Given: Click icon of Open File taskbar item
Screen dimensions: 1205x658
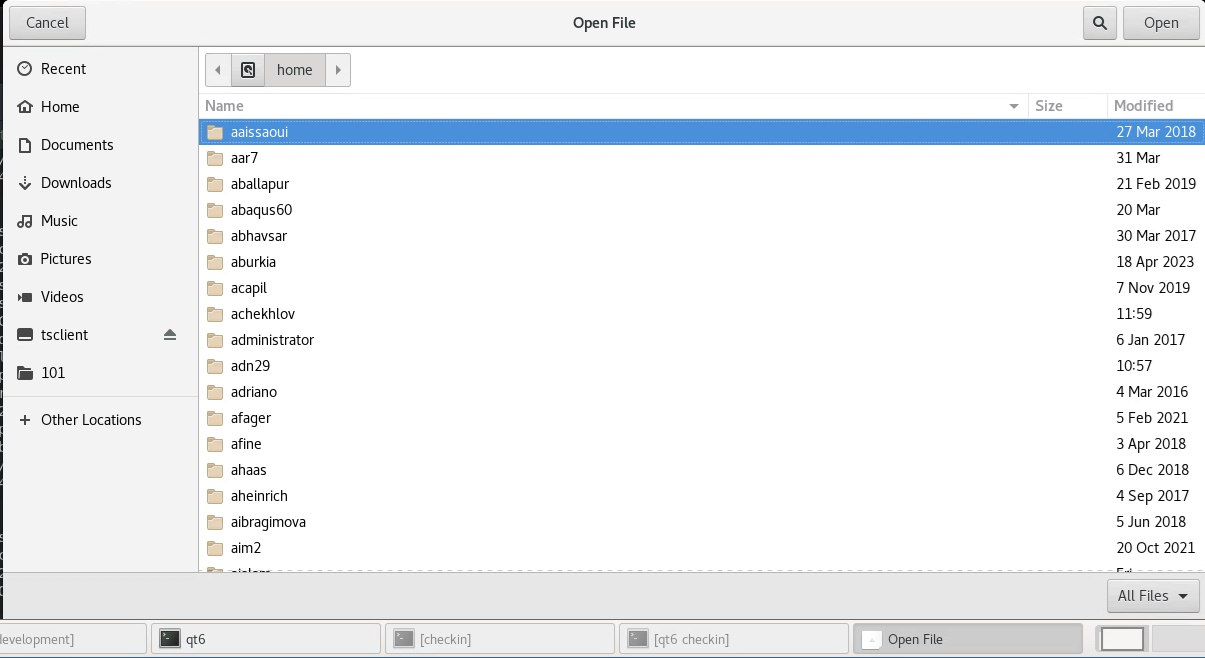Looking at the screenshot, I should [x=872, y=639].
